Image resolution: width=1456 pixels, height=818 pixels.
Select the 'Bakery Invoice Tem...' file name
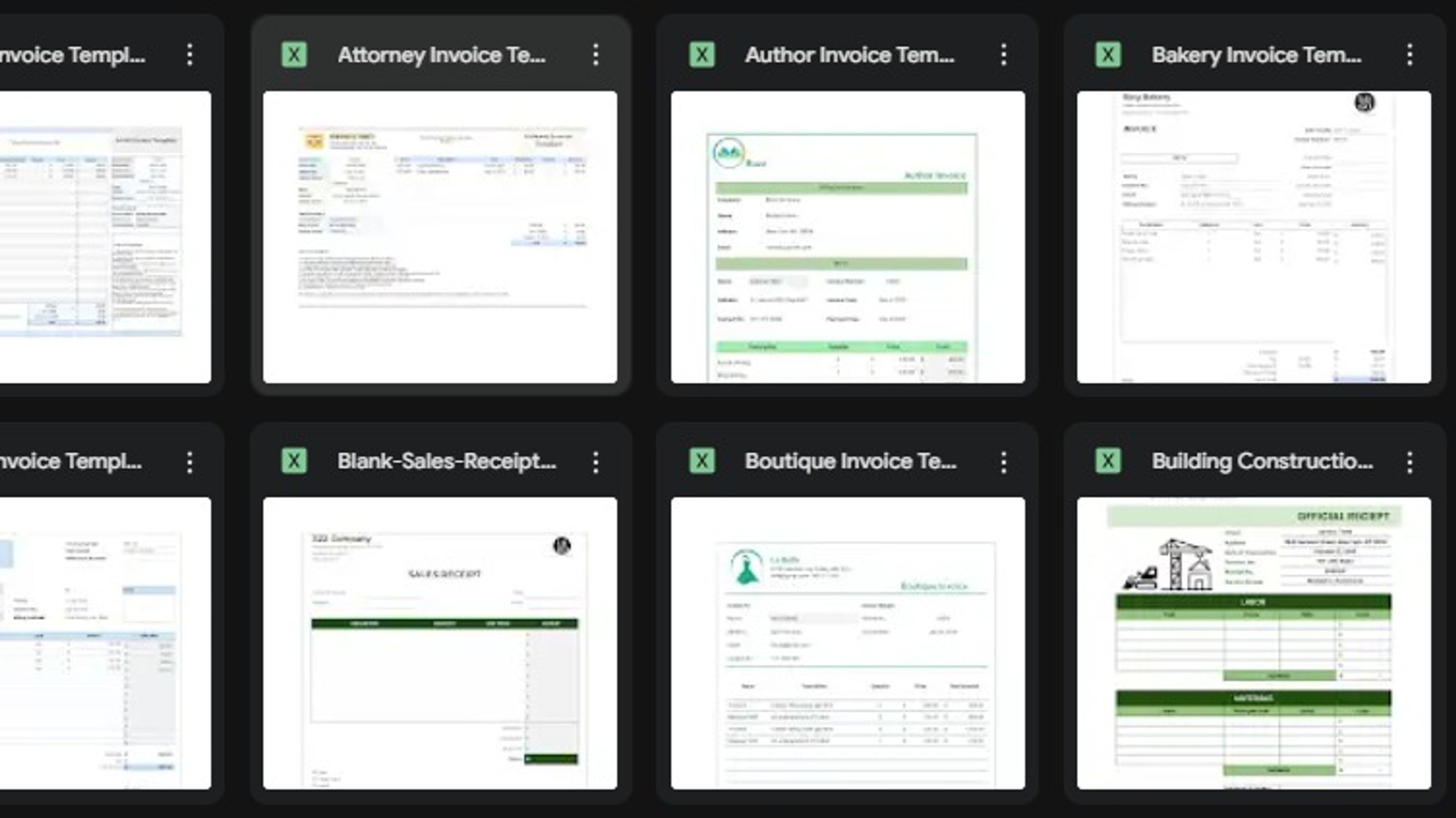pos(1257,55)
